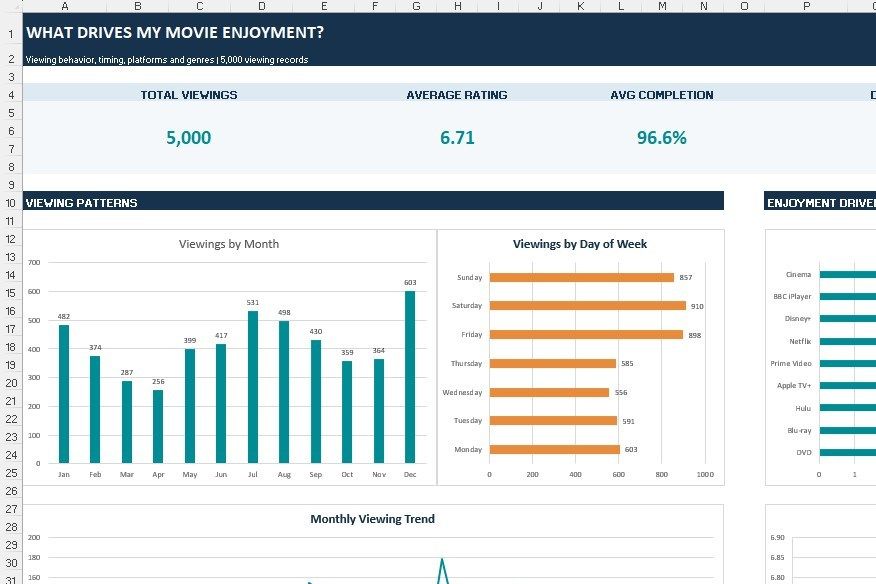Select row 26 header
The height and width of the screenshot is (584, 876).
(x=11, y=491)
